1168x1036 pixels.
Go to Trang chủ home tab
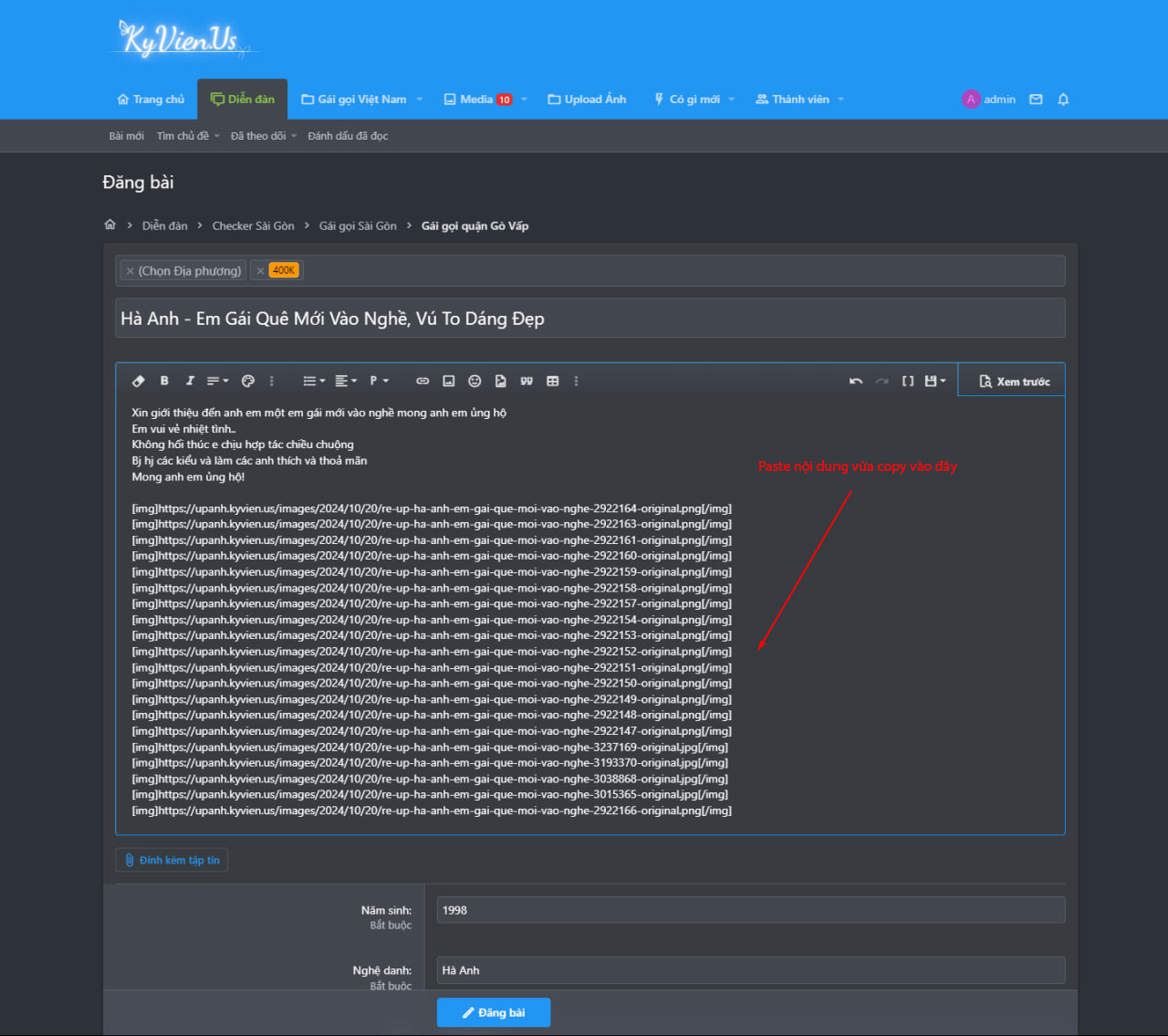(x=151, y=99)
